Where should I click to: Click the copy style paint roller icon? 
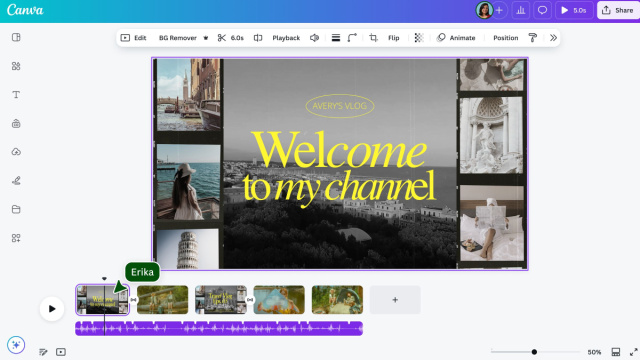point(533,38)
